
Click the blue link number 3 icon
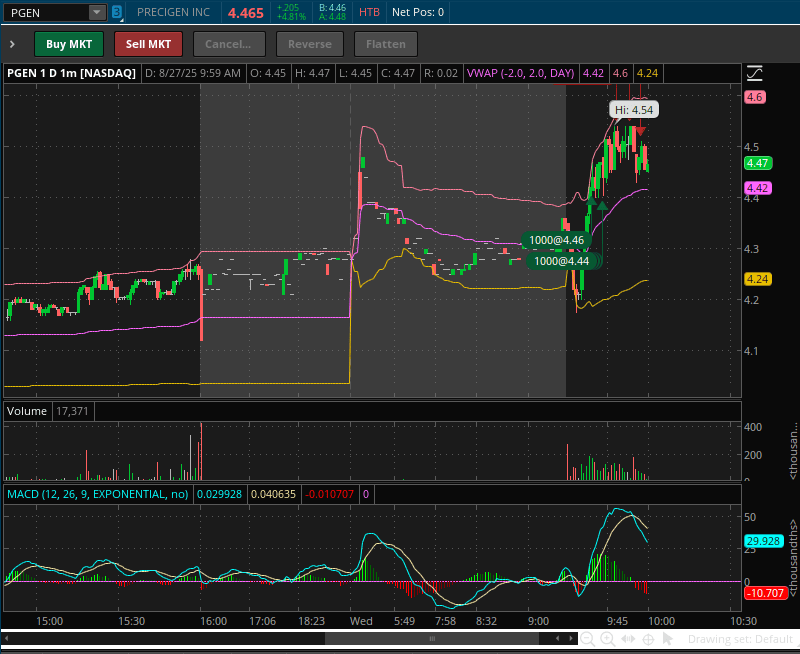point(117,13)
